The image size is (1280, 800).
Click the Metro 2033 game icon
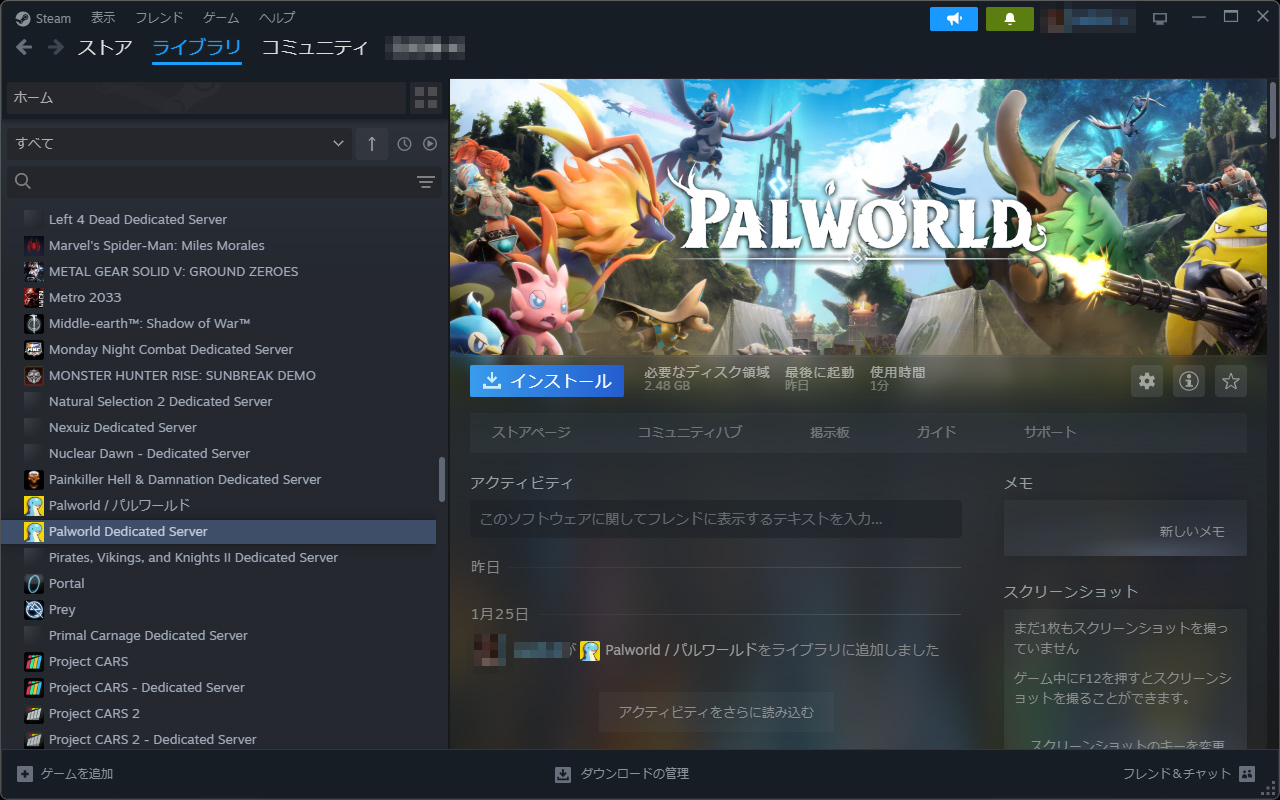(34, 297)
